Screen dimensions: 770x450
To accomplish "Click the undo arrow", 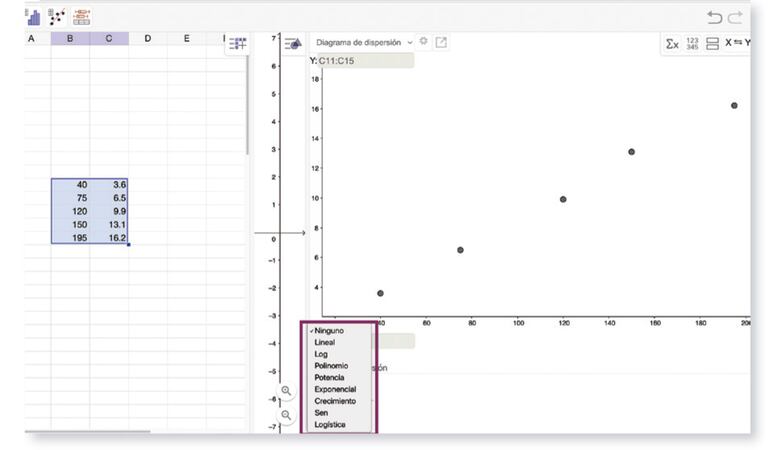I will [x=714, y=18].
